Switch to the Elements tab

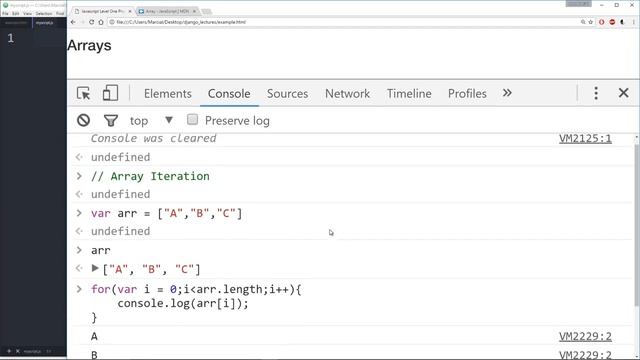[x=168, y=93]
